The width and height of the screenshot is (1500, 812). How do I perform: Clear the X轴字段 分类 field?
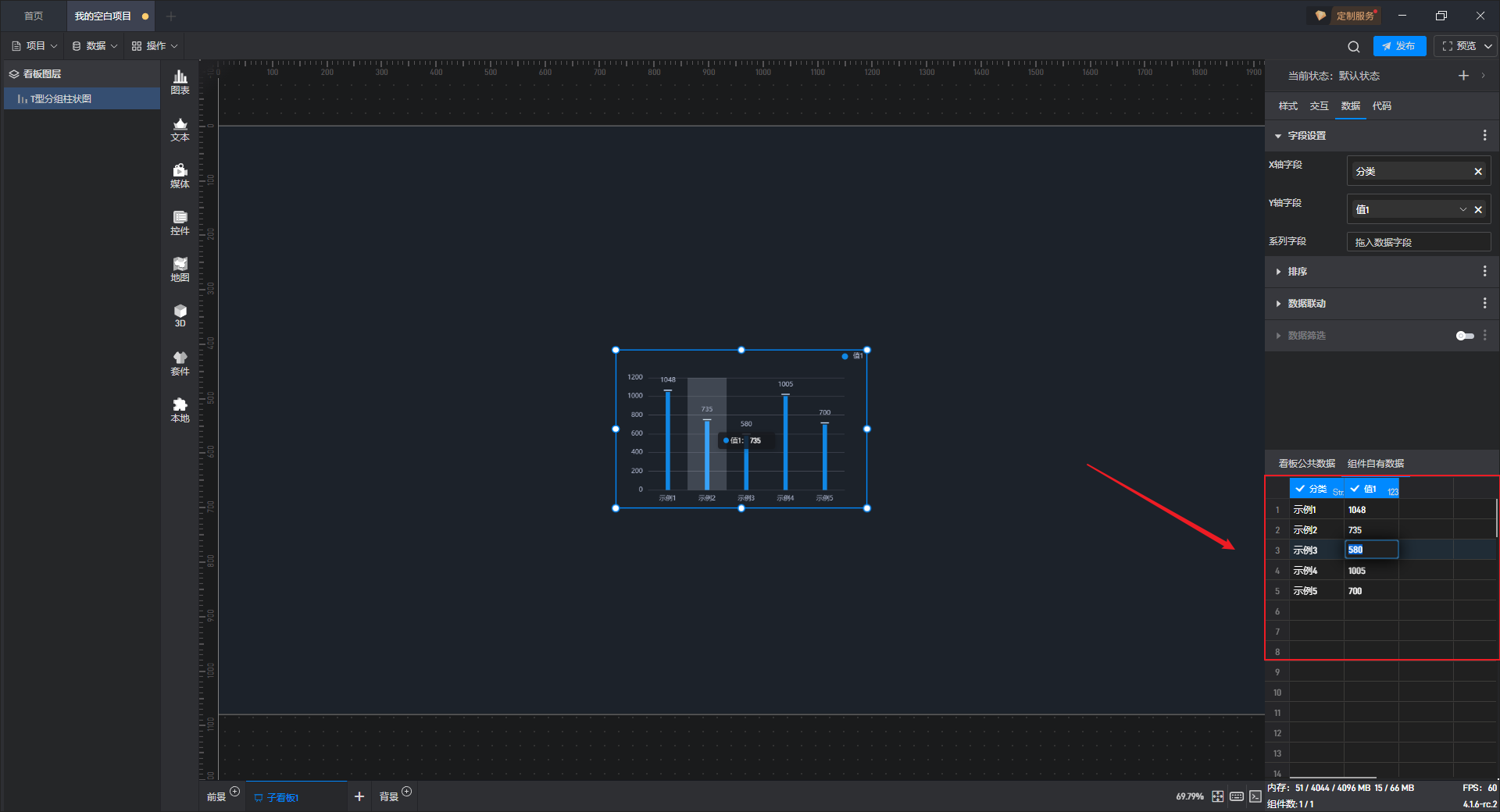pyautogui.click(x=1478, y=171)
